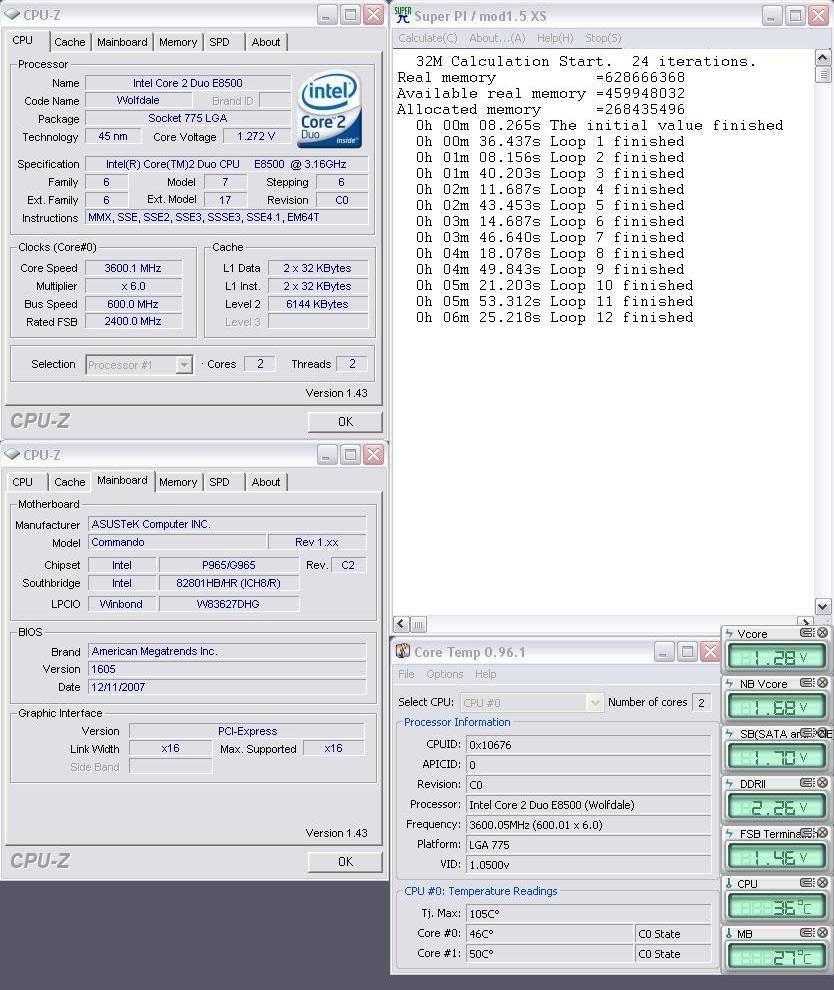This screenshot has width=834, height=990.
Task: Click the Intel Core 2 Duo logo
Action: [330, 109]
